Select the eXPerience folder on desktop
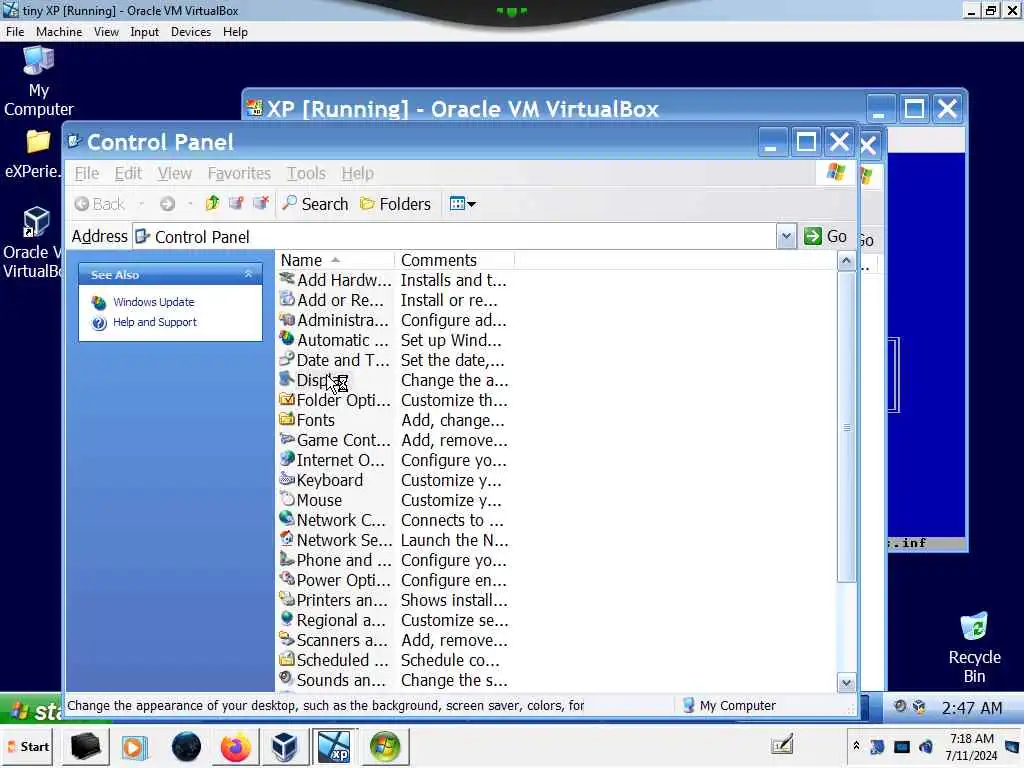 pyautogui.click(x=33, y=154)
